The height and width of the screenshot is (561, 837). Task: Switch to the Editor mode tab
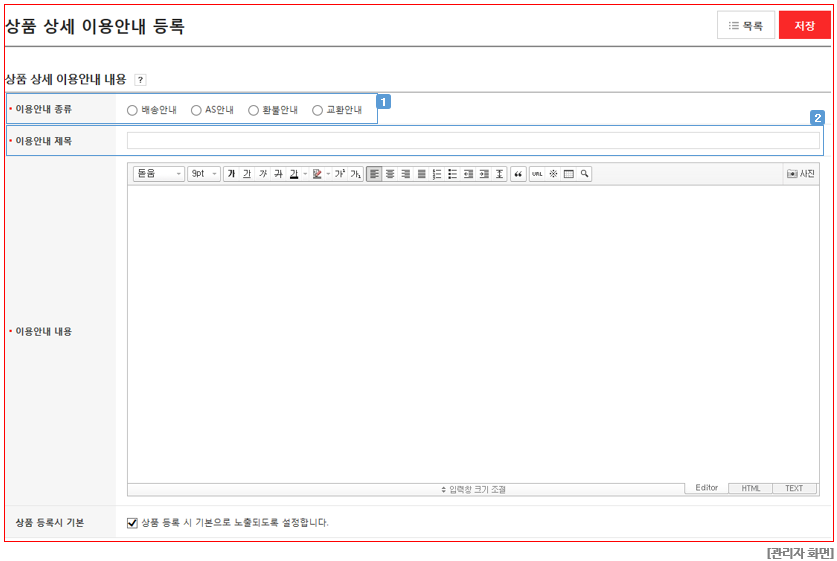tap(706, 488)
